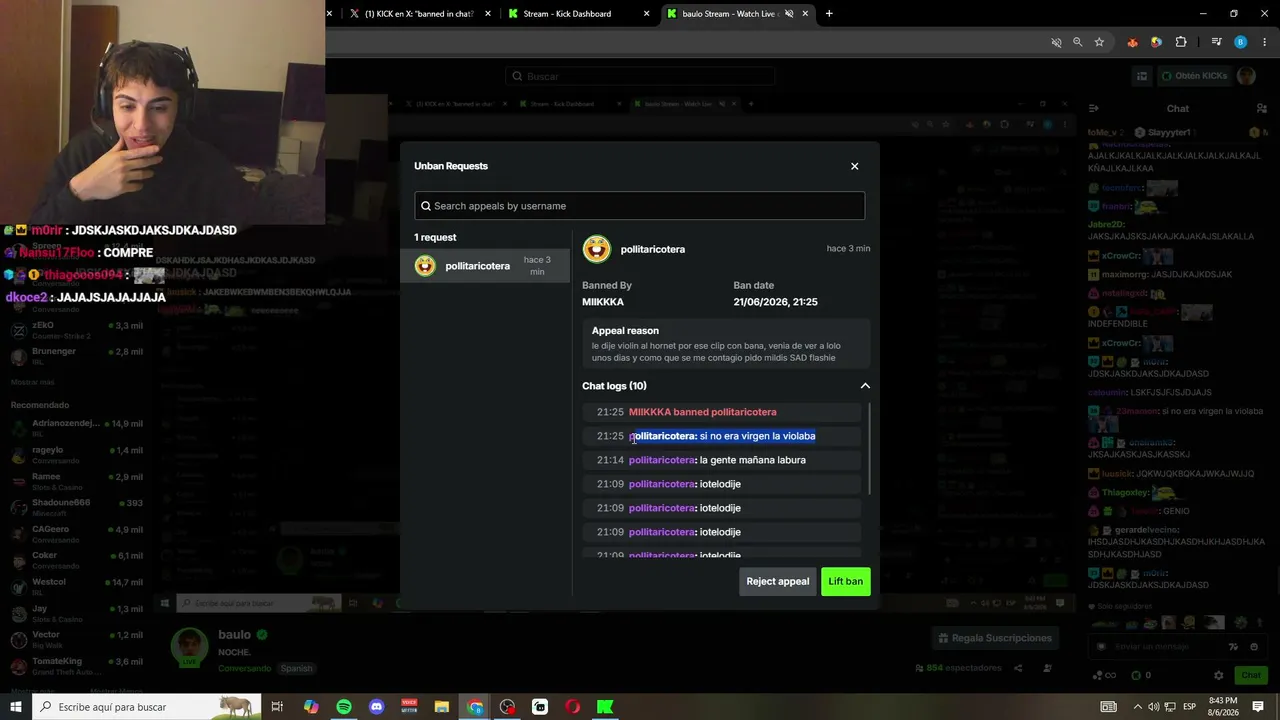Open the Kick leaderboard icon beside Obtén KICKs
This screenshot has width=1280, height=720.
[1142, 76]
